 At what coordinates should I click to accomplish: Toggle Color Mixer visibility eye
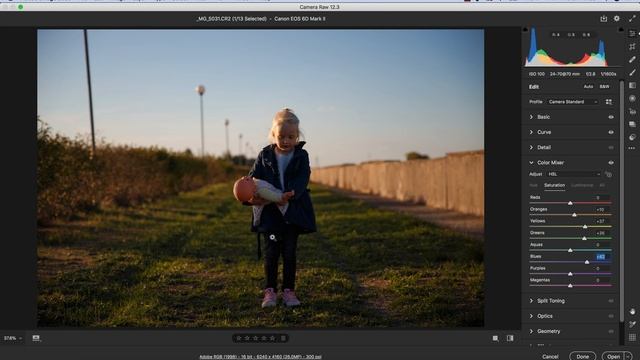tap(611, 162)
